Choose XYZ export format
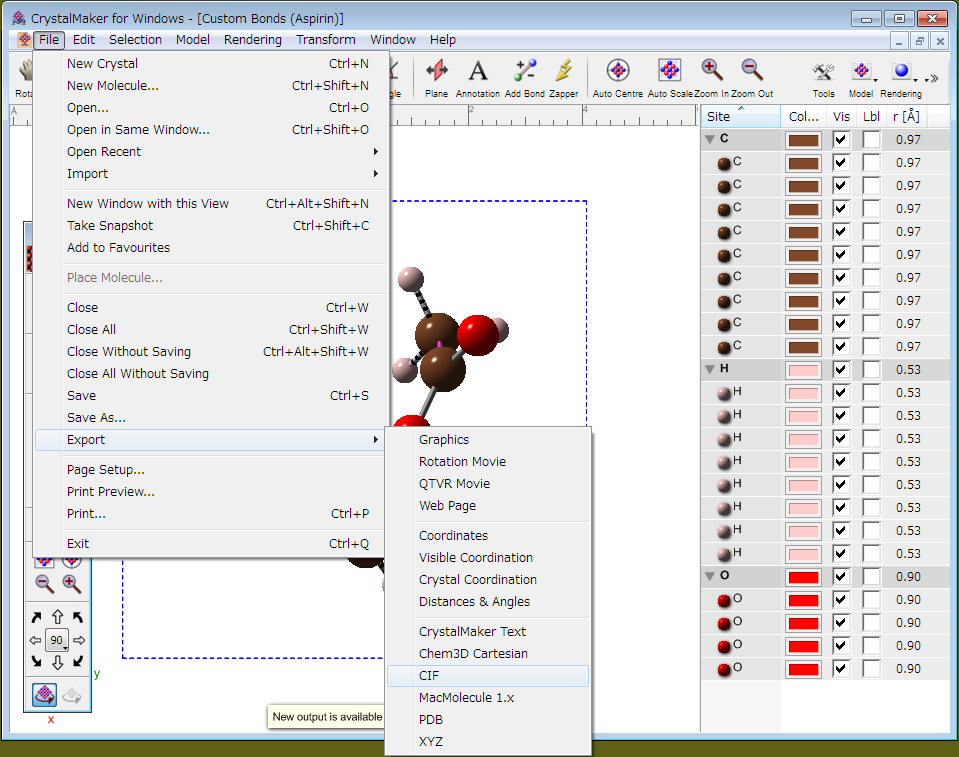959x757 pixels. click(488, 742)
